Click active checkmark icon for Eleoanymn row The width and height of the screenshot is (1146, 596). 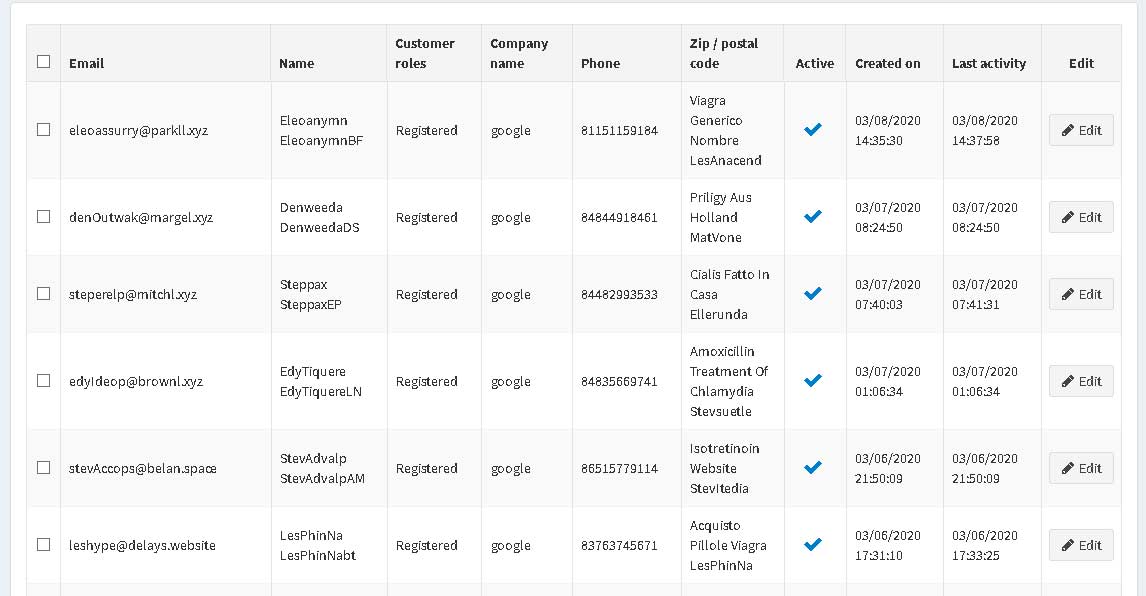tap(813, 129)
